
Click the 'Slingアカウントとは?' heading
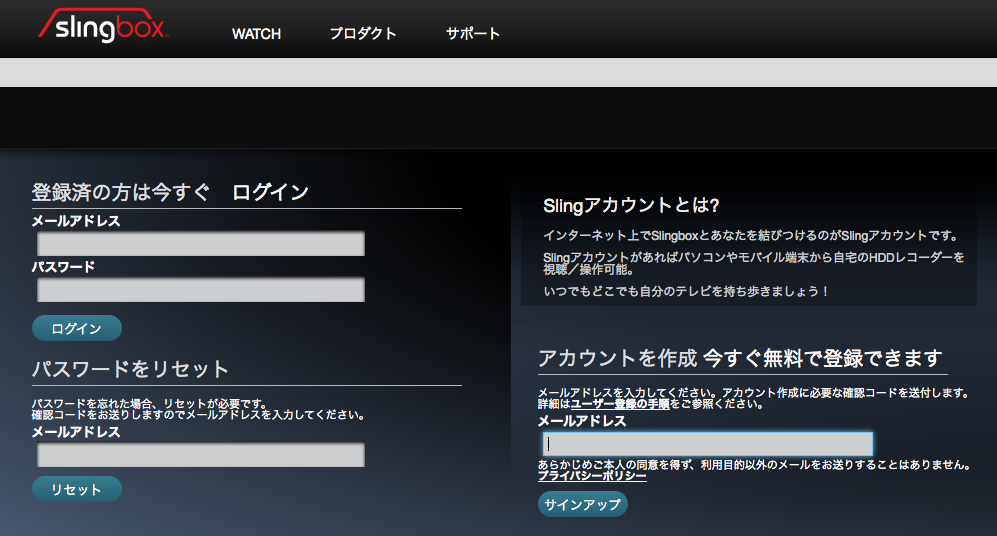631,205
